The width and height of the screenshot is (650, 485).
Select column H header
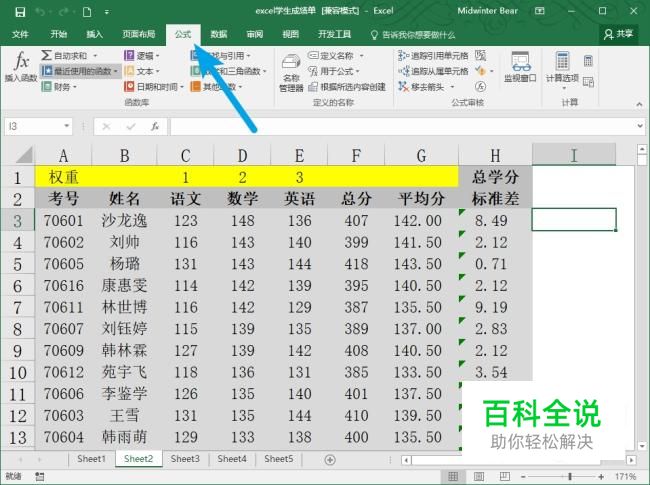click(x=495, y=155)
